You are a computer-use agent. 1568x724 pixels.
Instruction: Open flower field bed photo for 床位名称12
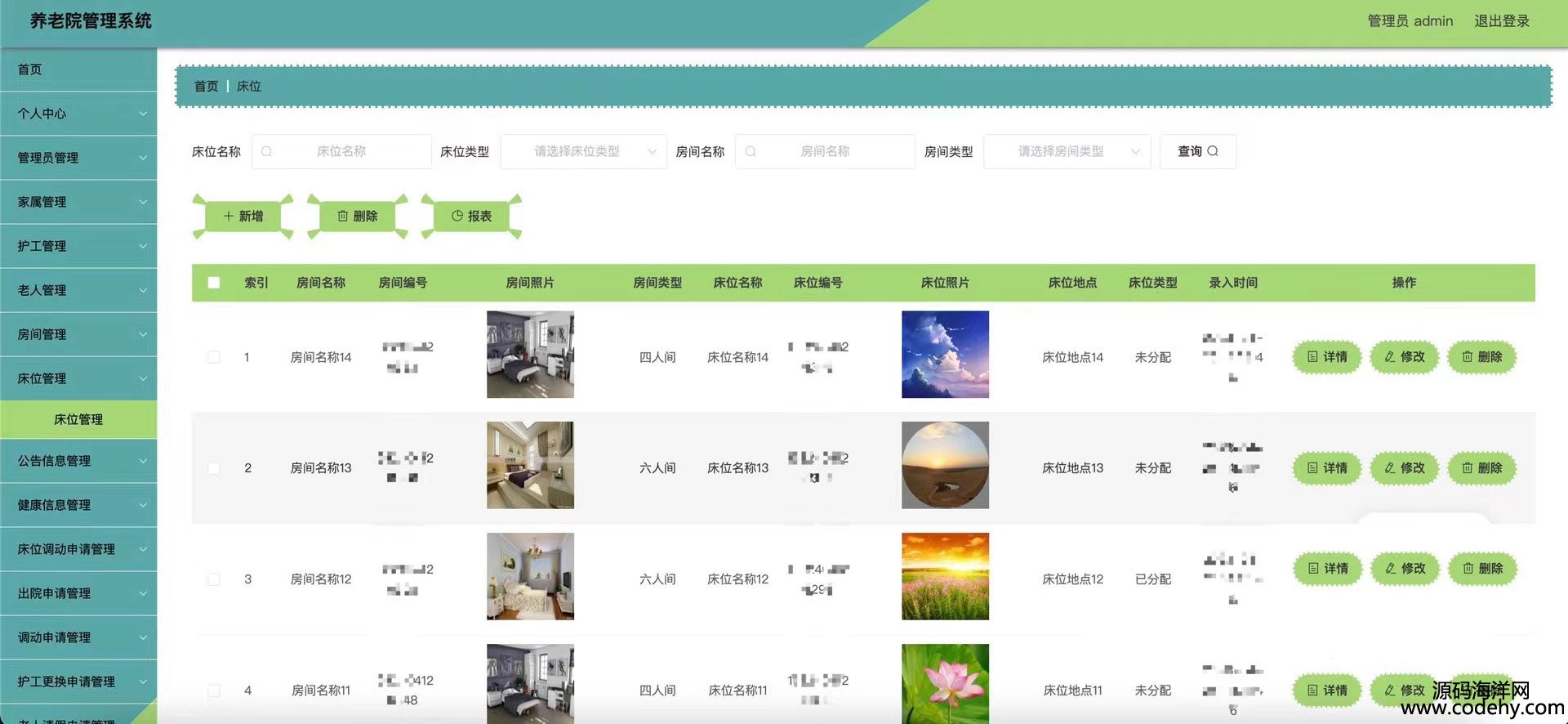click(x=945, y=576)
